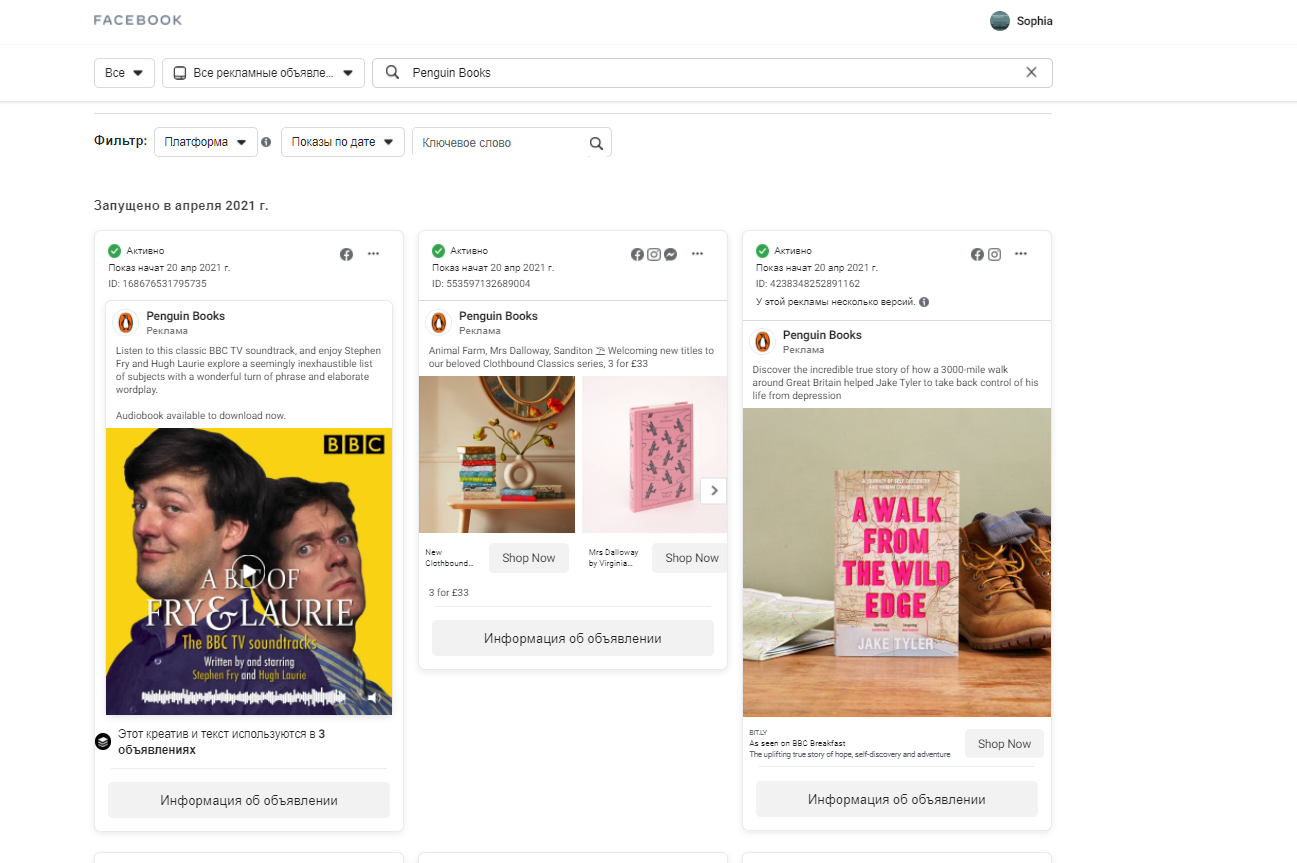Expand the Все dropdown
This screenshot has width=1297, height=863.
(124, 73)
